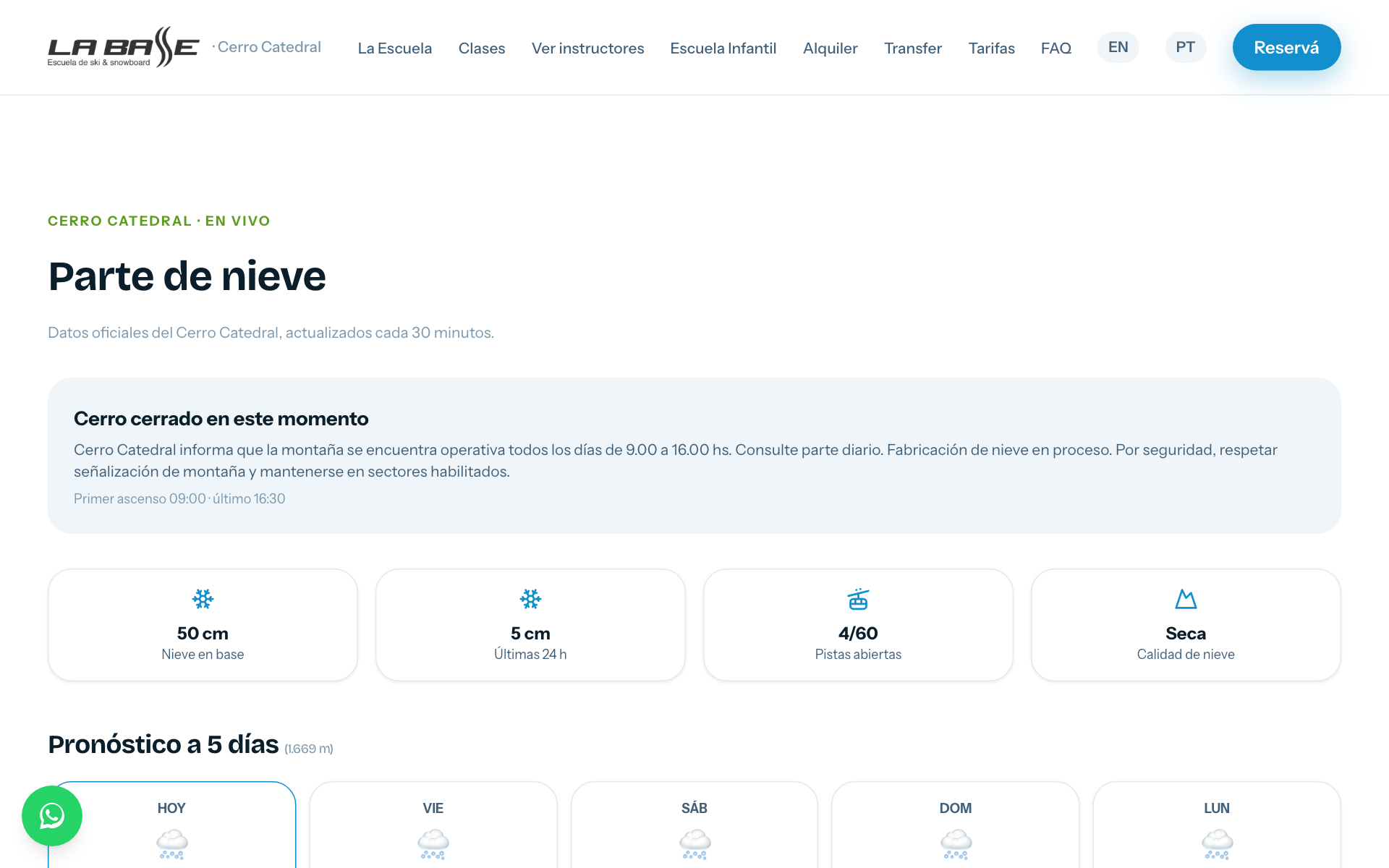Click snowflake icon above 5 cm

click(x=530, y=599)
